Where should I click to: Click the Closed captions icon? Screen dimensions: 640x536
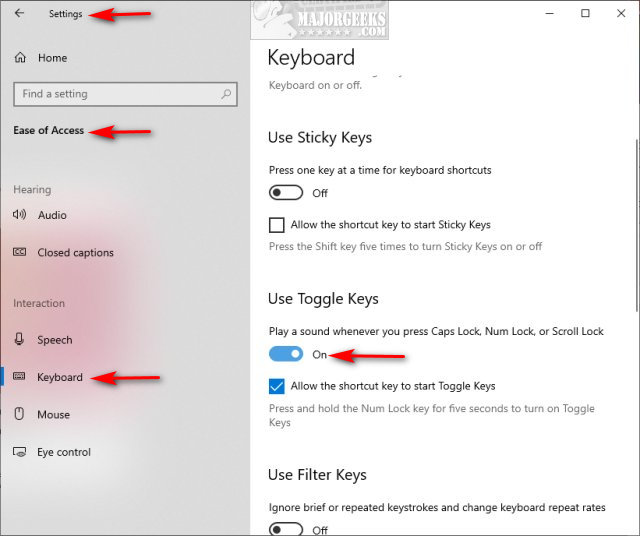tap(20, 253)
